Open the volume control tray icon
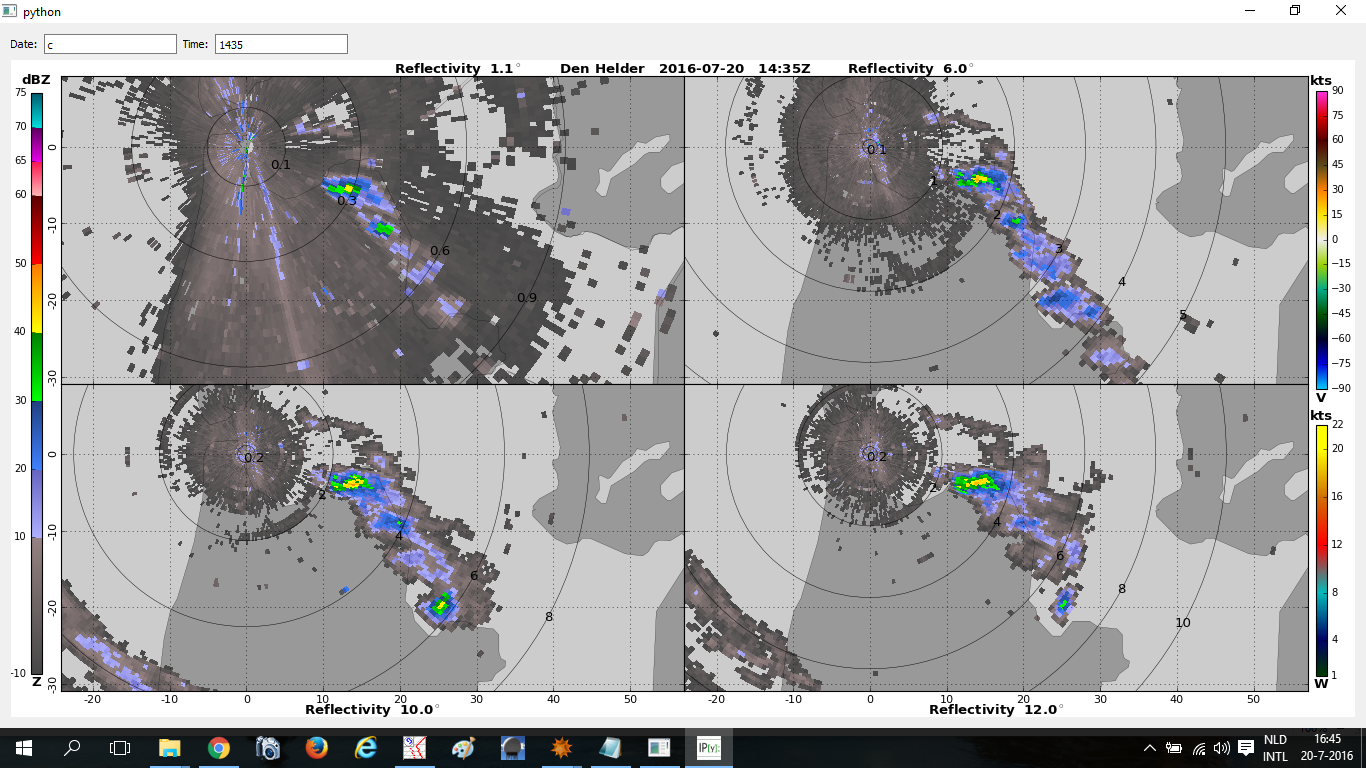This screenshot has height=768, width=1366. coord(1221,747)
